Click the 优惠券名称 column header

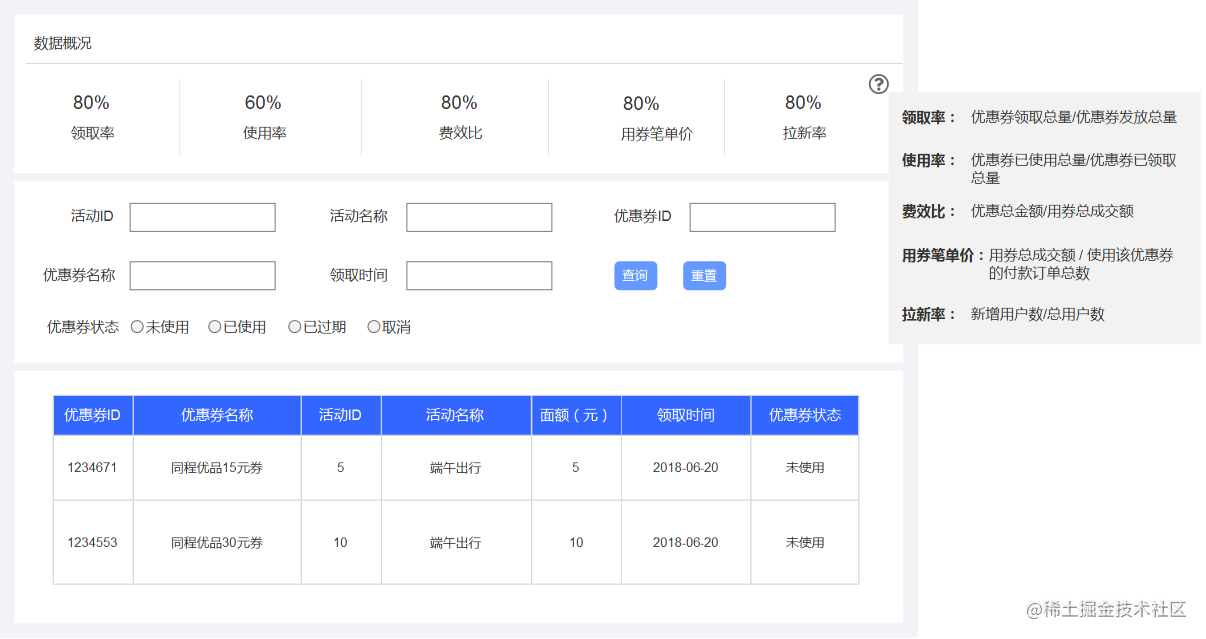point(217,415)
